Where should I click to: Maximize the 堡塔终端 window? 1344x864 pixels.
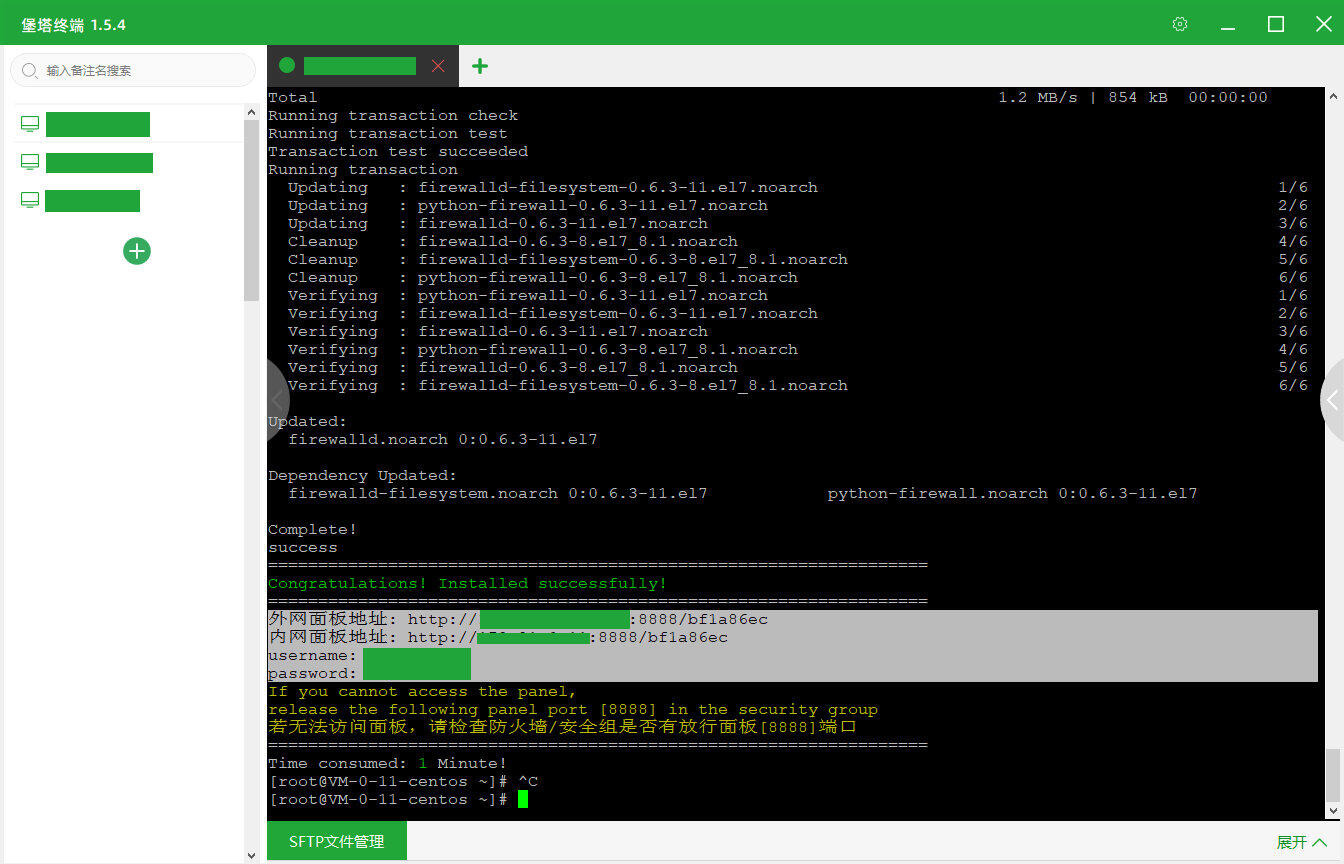click(1276, 24)
